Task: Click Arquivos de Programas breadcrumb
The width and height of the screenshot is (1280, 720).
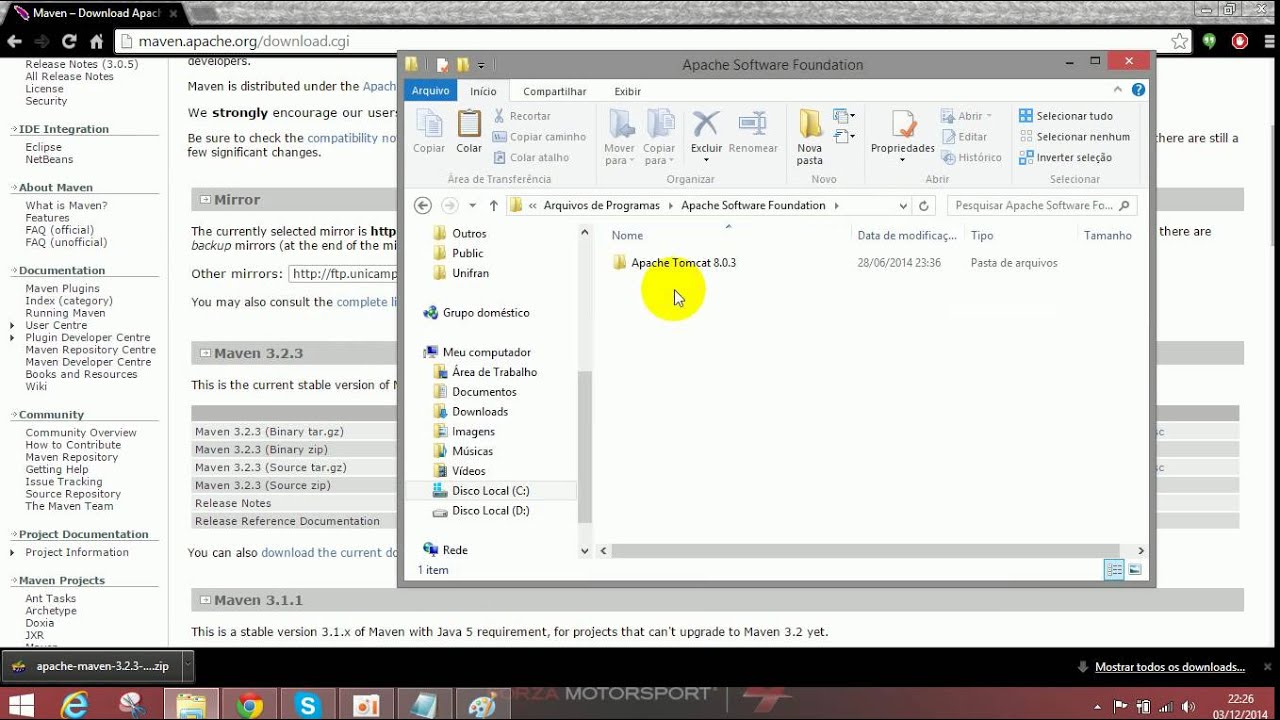Action: (x=601, y=205)
